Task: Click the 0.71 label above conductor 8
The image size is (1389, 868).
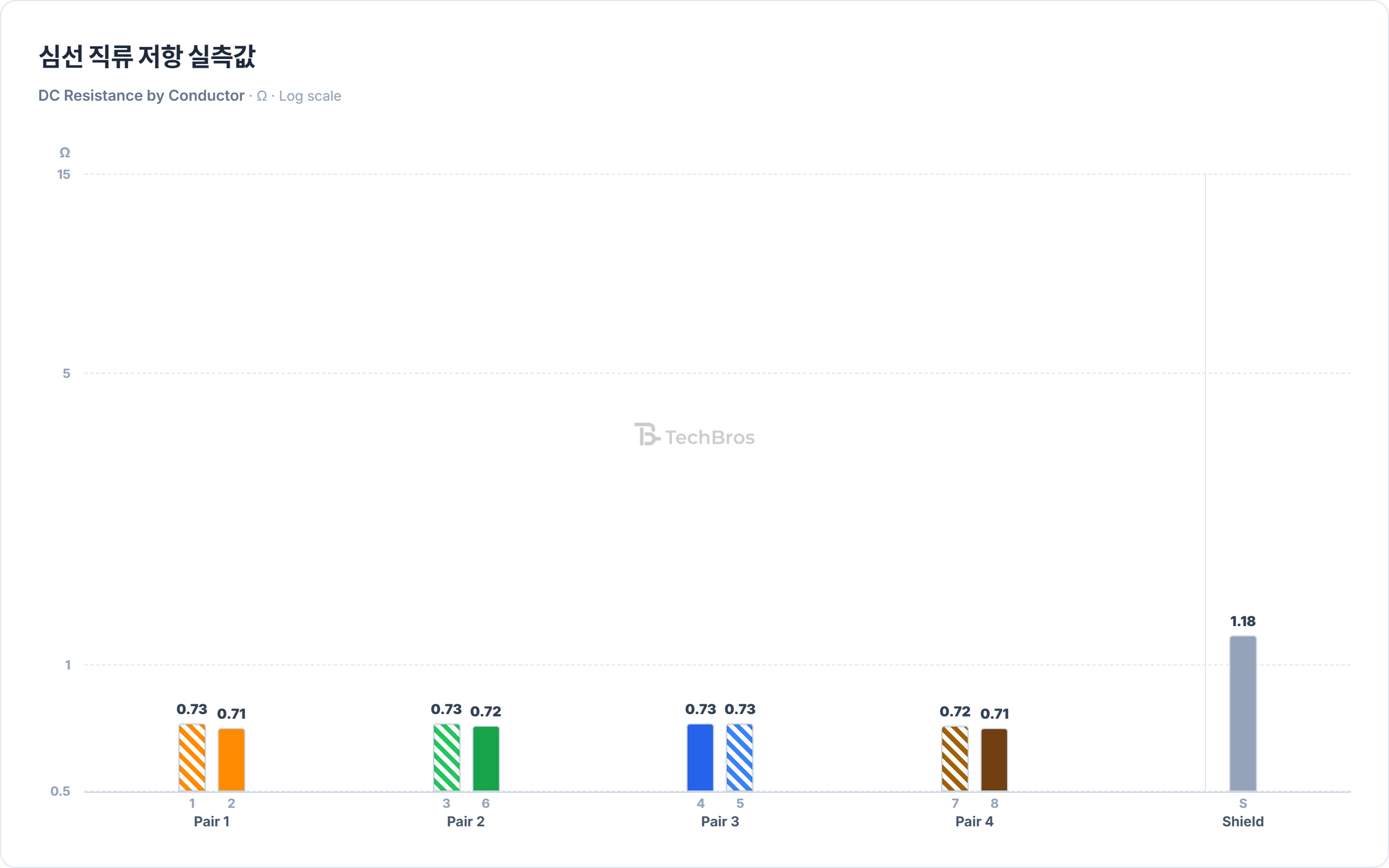Action: [995, 714]
